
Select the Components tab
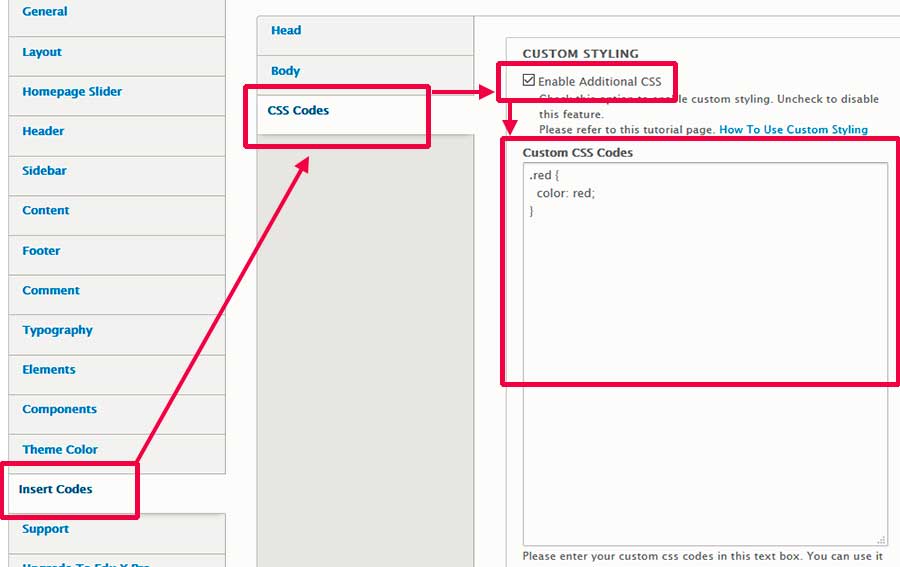pyautogui.click(x=60, y=410)
